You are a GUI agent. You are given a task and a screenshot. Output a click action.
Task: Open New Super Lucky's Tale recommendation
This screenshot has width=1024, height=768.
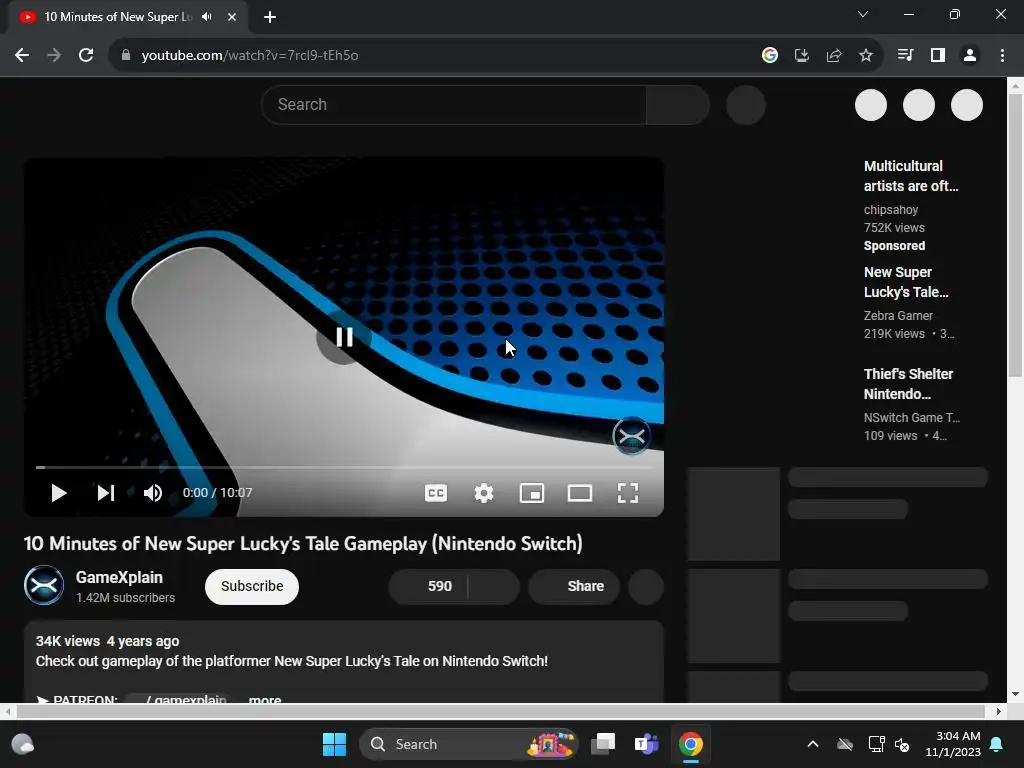[906, 282]
